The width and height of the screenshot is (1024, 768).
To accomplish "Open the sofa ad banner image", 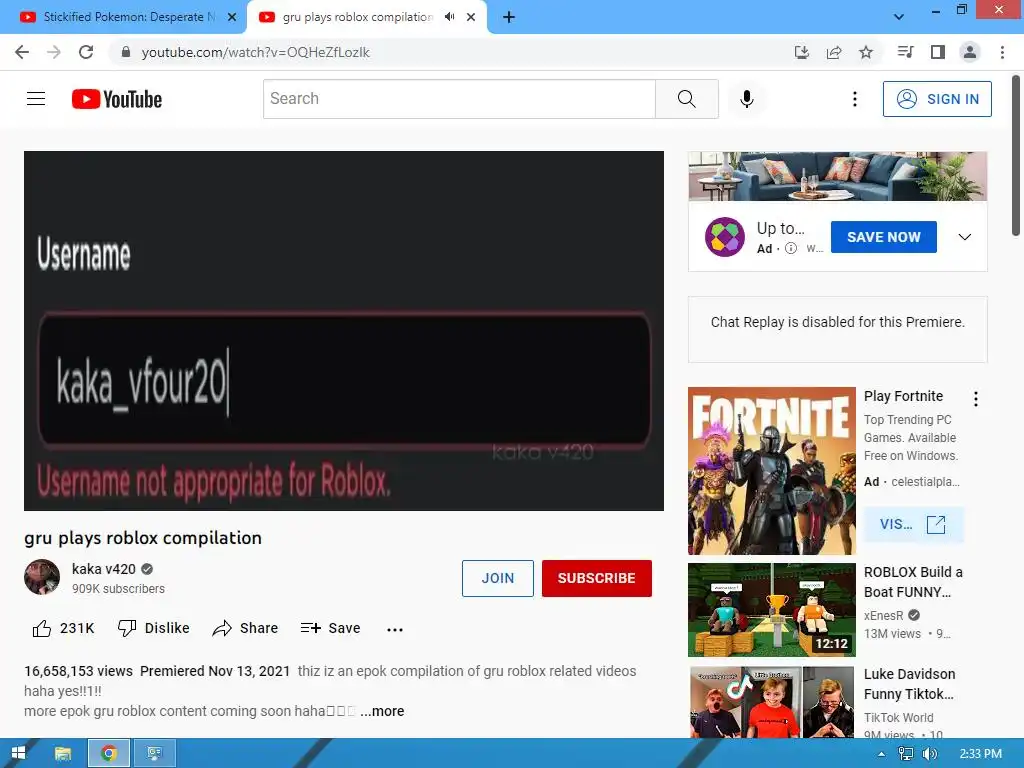I will pos(837,176).
